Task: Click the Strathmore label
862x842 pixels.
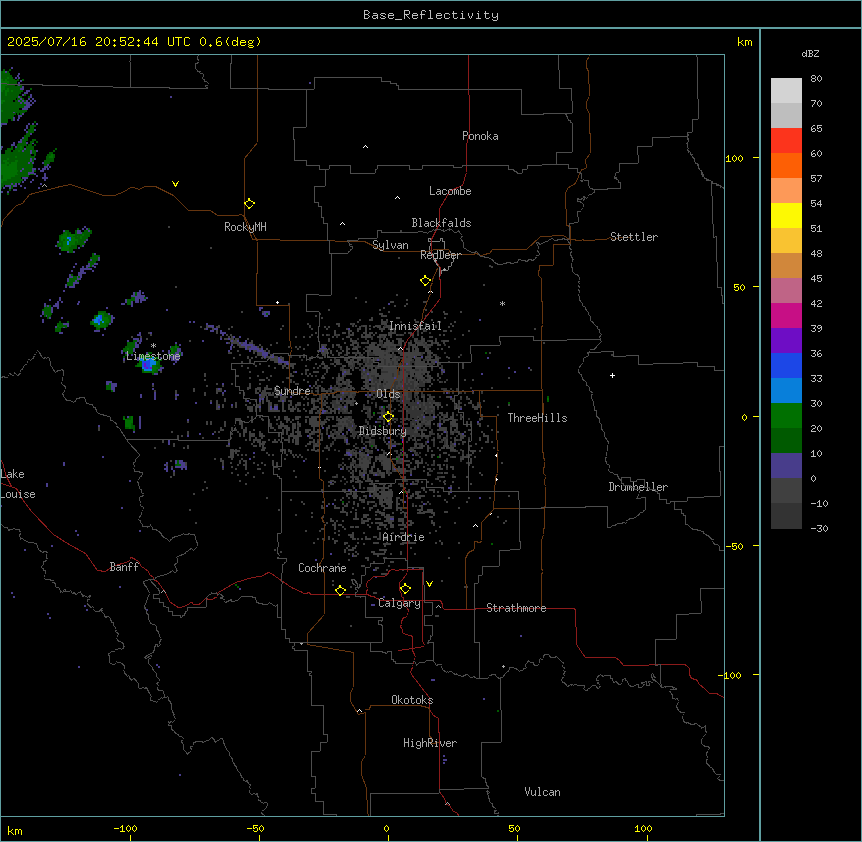Action: tap(516, 608)
